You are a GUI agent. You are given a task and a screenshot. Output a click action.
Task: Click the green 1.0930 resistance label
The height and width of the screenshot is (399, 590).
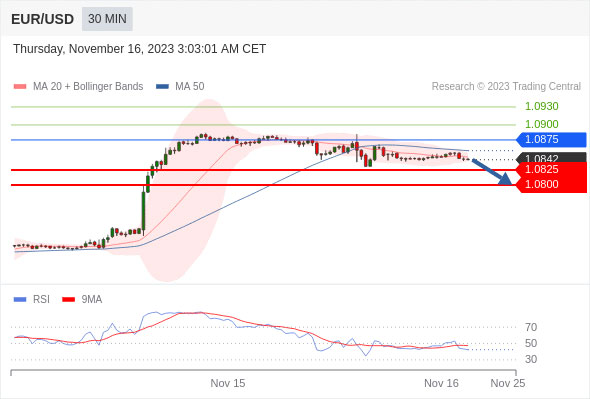click(x=541, y=106)
